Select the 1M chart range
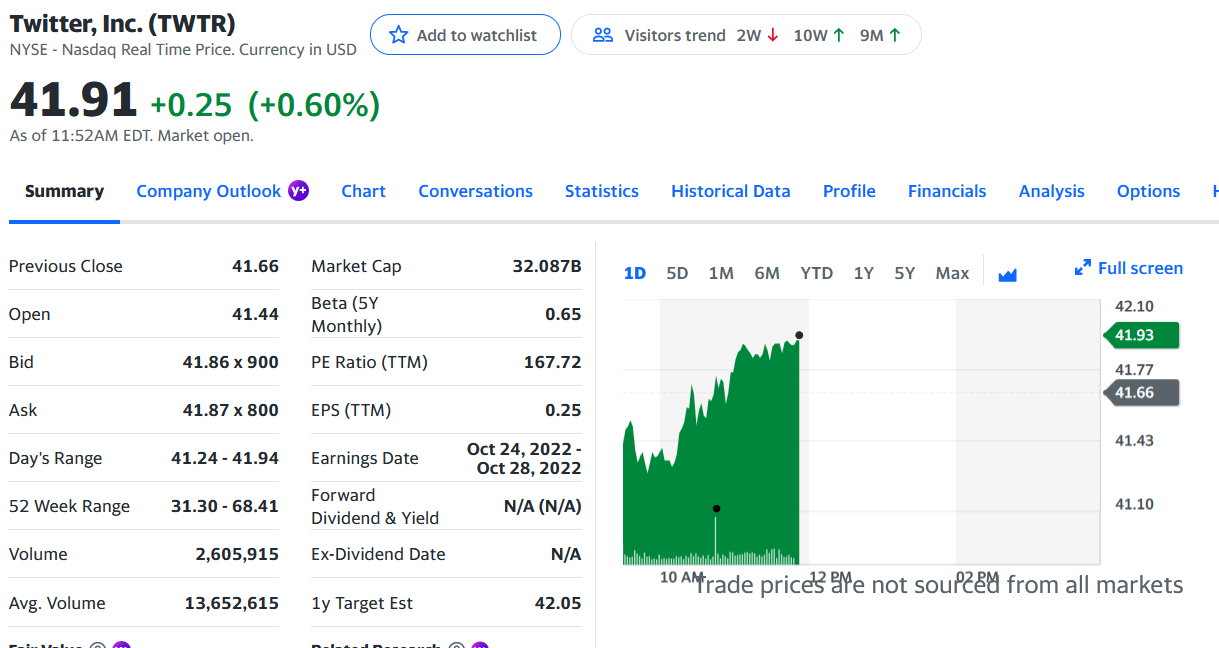Image resolution: width=1219 pixels, height=648 pixels. (721, 273)
